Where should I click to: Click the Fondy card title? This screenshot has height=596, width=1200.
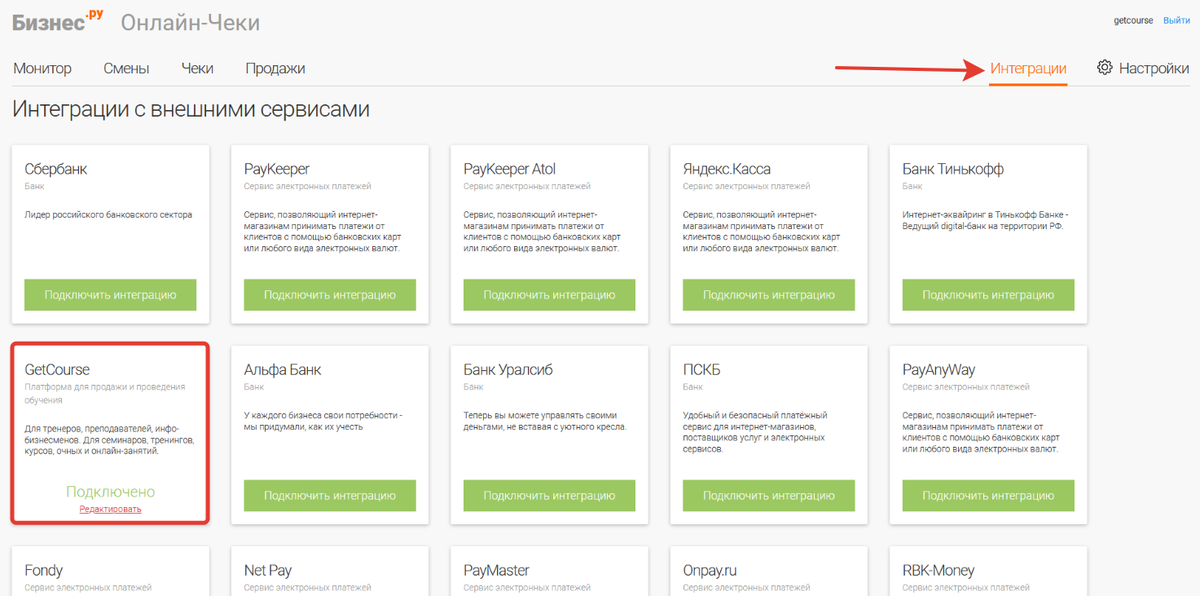click(44, 570)
